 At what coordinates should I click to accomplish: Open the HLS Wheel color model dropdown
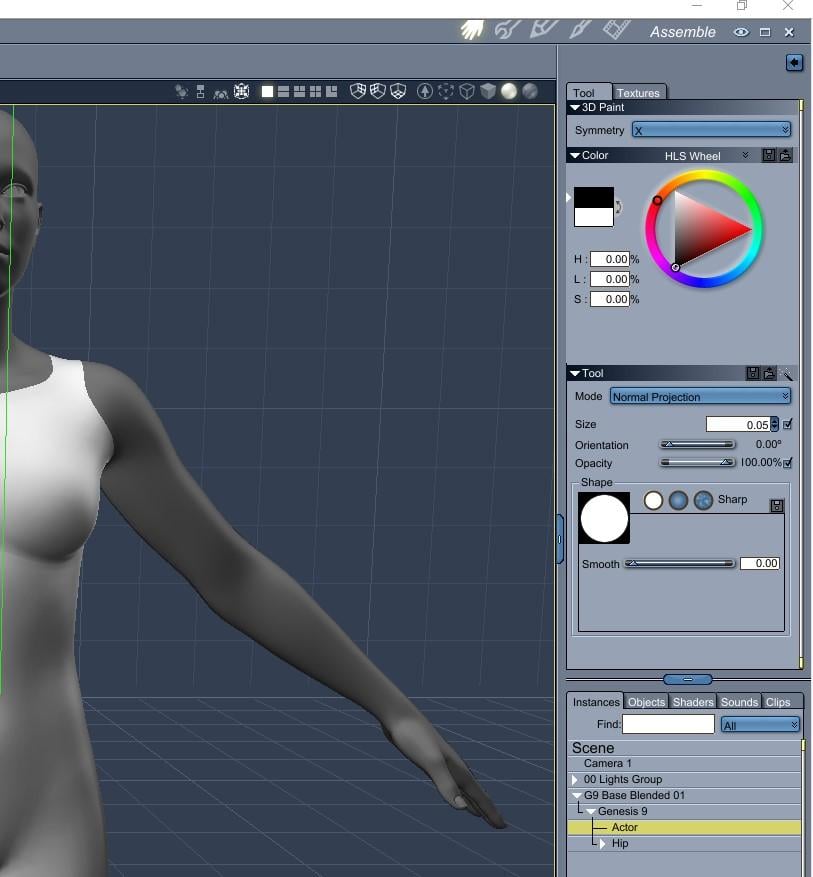(706, 156)
